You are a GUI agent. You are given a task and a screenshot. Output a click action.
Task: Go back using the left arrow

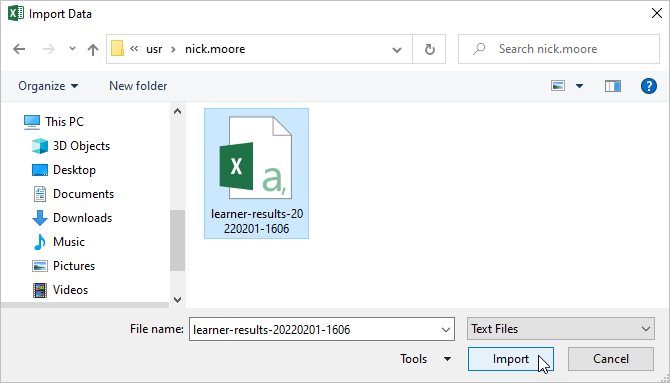(19, 49)
